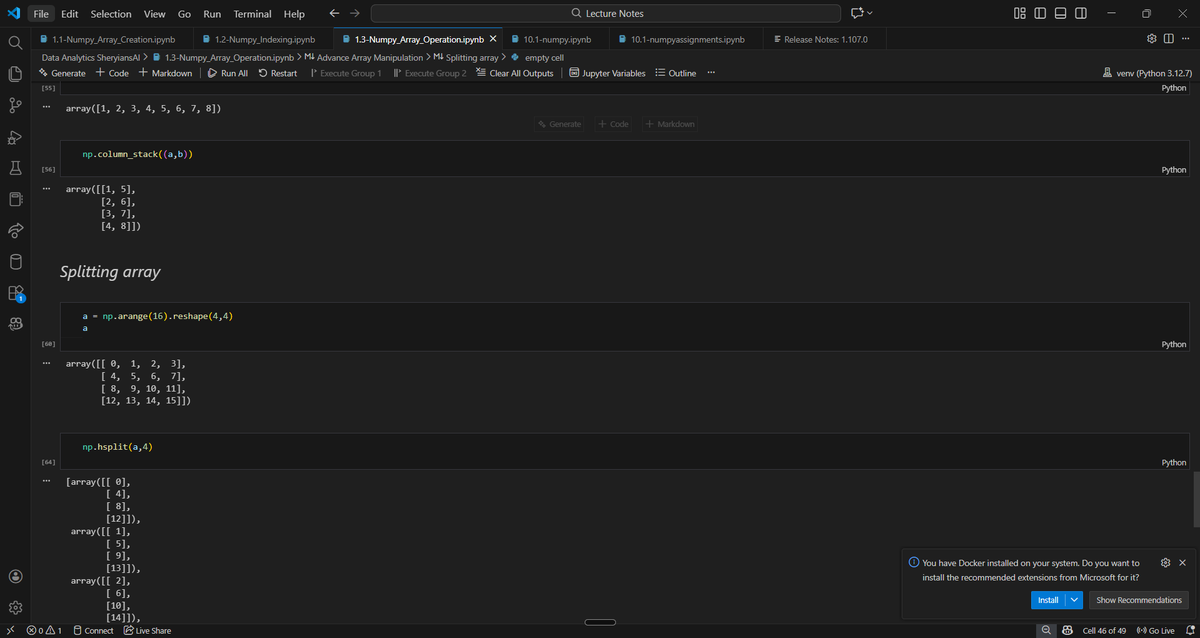Expand Copilot chat dropdown chevron

point(869,13)
